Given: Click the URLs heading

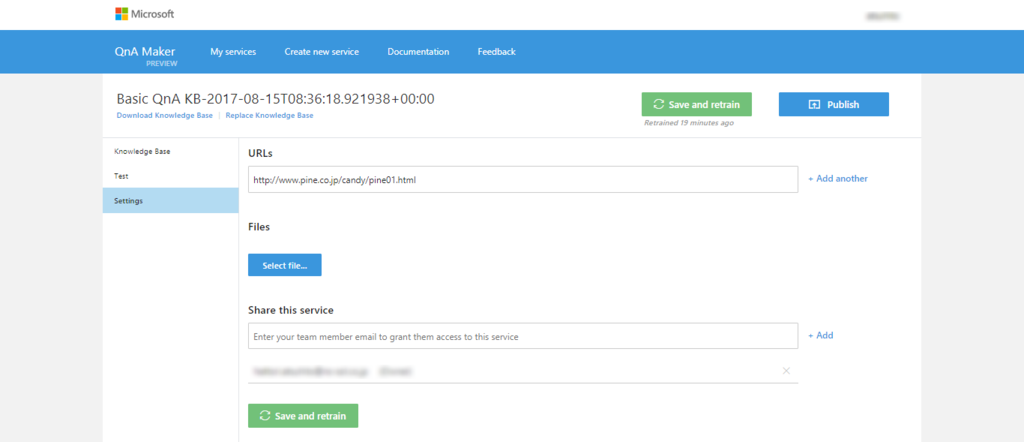Looking at the screenshot, I should 260,153.
